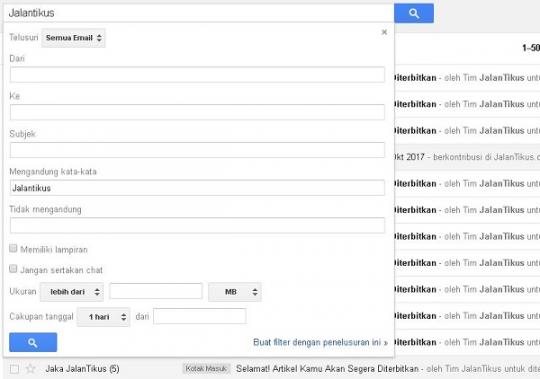
Task: Click the Mengandung kata-kata field with Jalantikus
Action: click(x=197, y=188)
